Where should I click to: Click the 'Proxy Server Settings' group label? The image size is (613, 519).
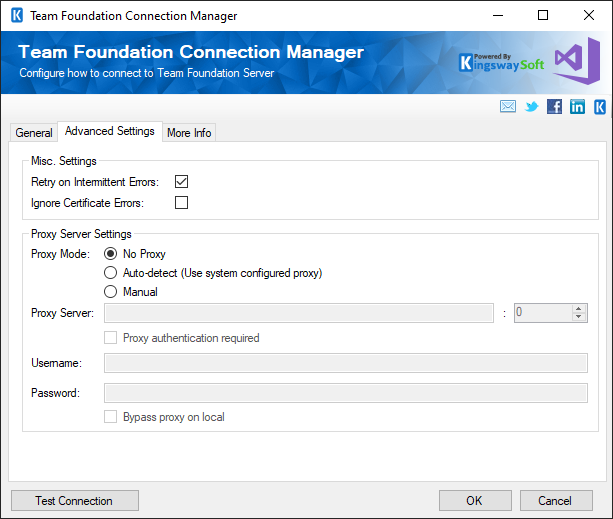[81, 234]
